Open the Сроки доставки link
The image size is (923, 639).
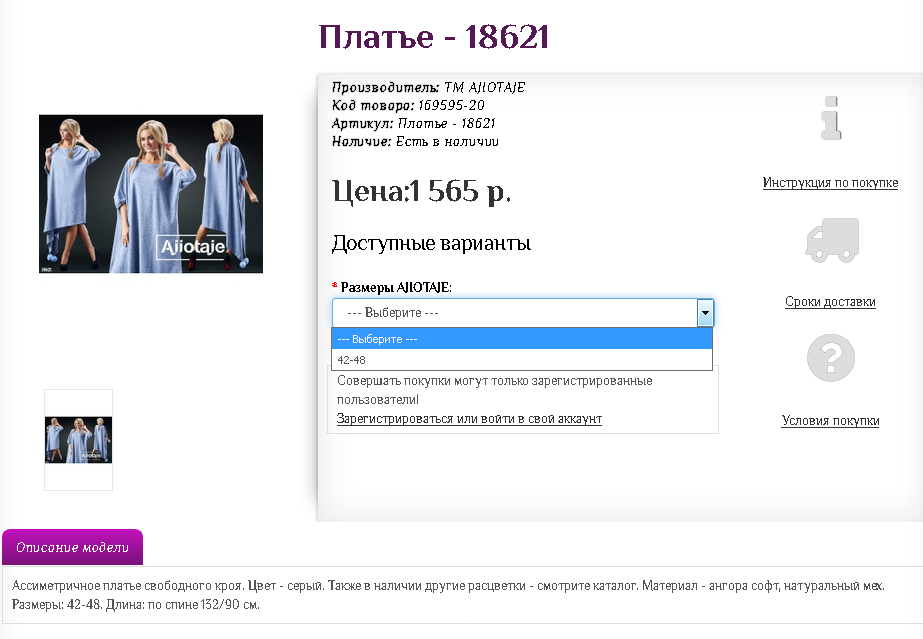(x=830, y=302)
